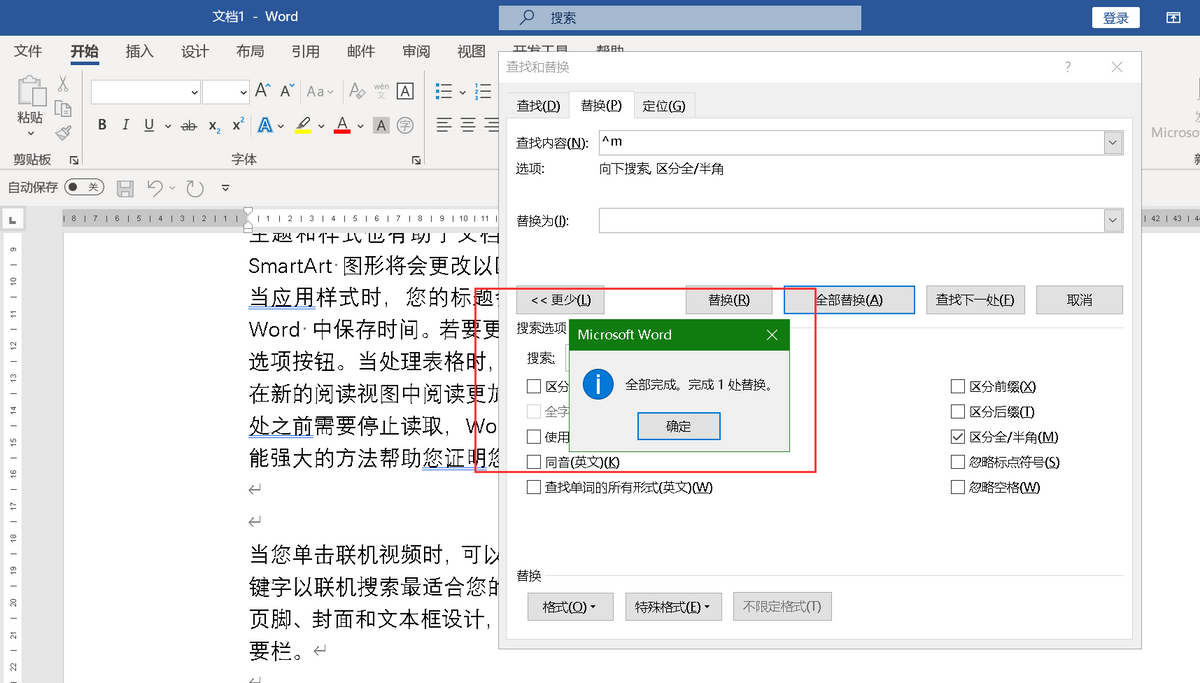Viewport: 1200px width, 683px height.
Task: Switch to the 布局 ribbon tab
Action: click(x=250, y=52)
